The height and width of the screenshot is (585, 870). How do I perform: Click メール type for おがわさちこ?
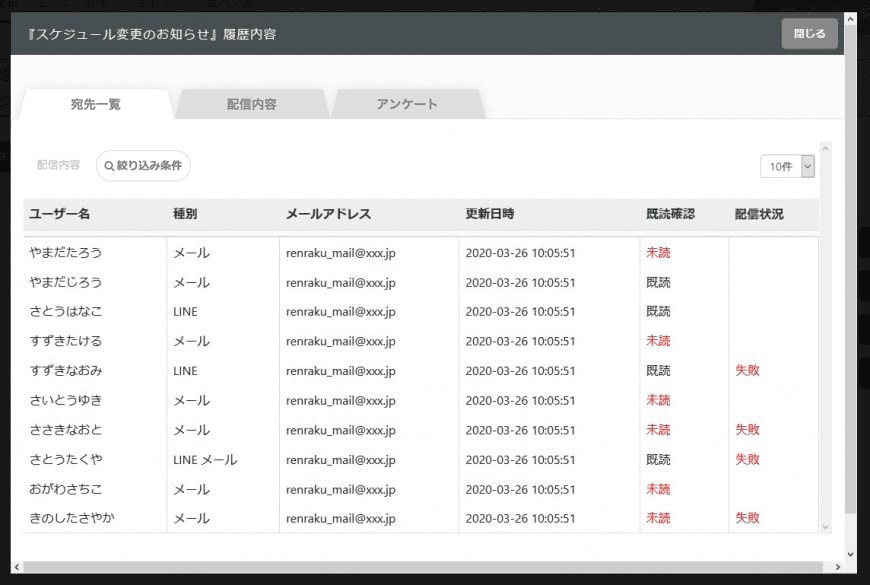click(x=191, y=489)
